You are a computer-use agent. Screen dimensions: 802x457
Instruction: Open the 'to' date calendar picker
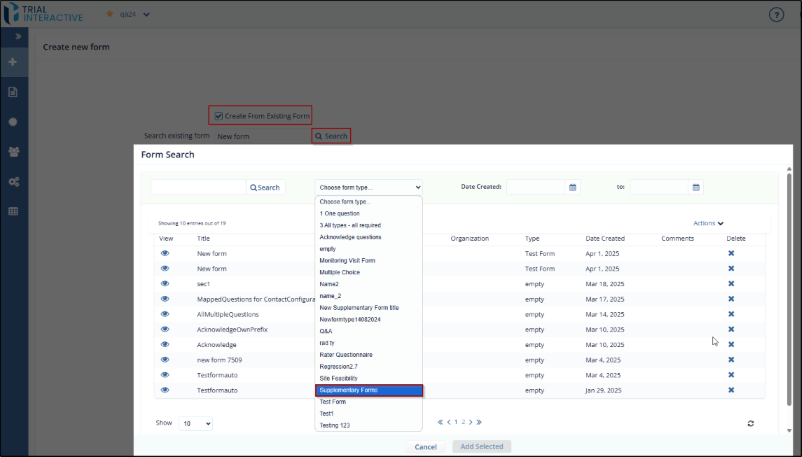point(697,187)
